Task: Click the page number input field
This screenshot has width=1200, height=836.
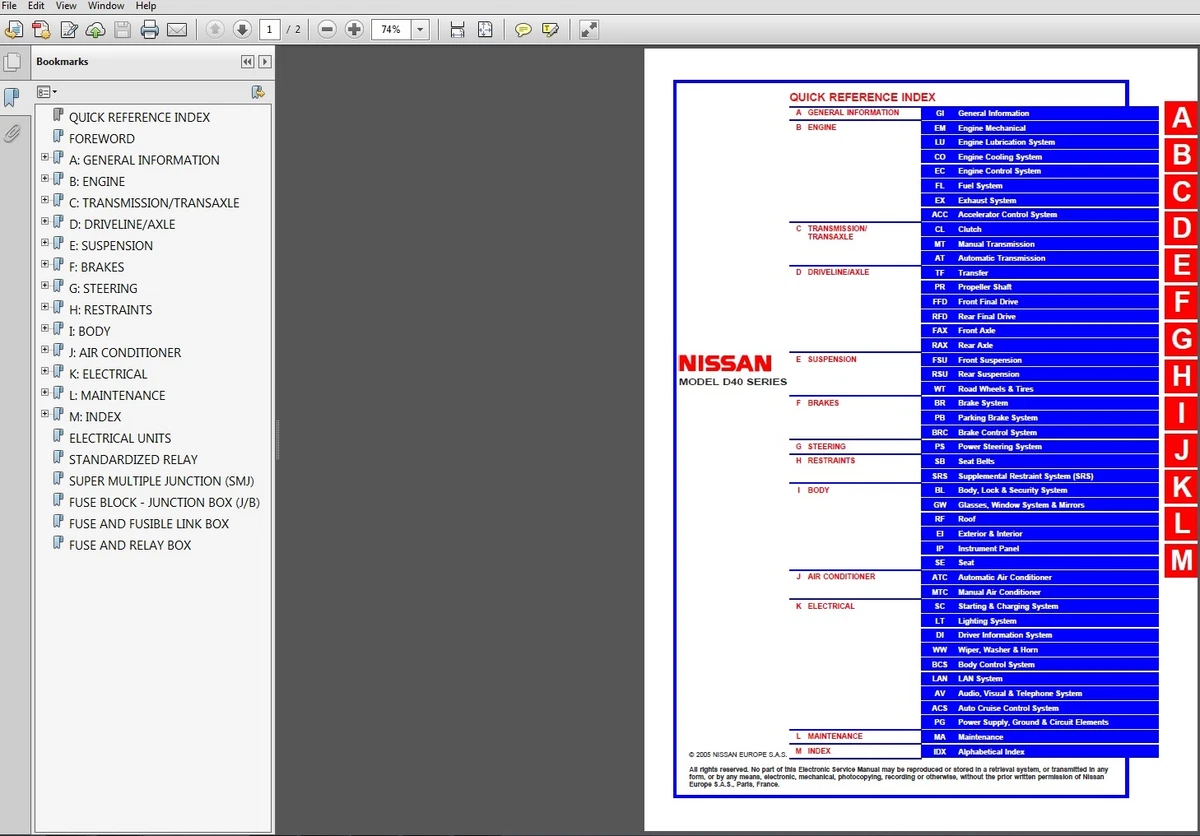Action: (x=269, y=30)
